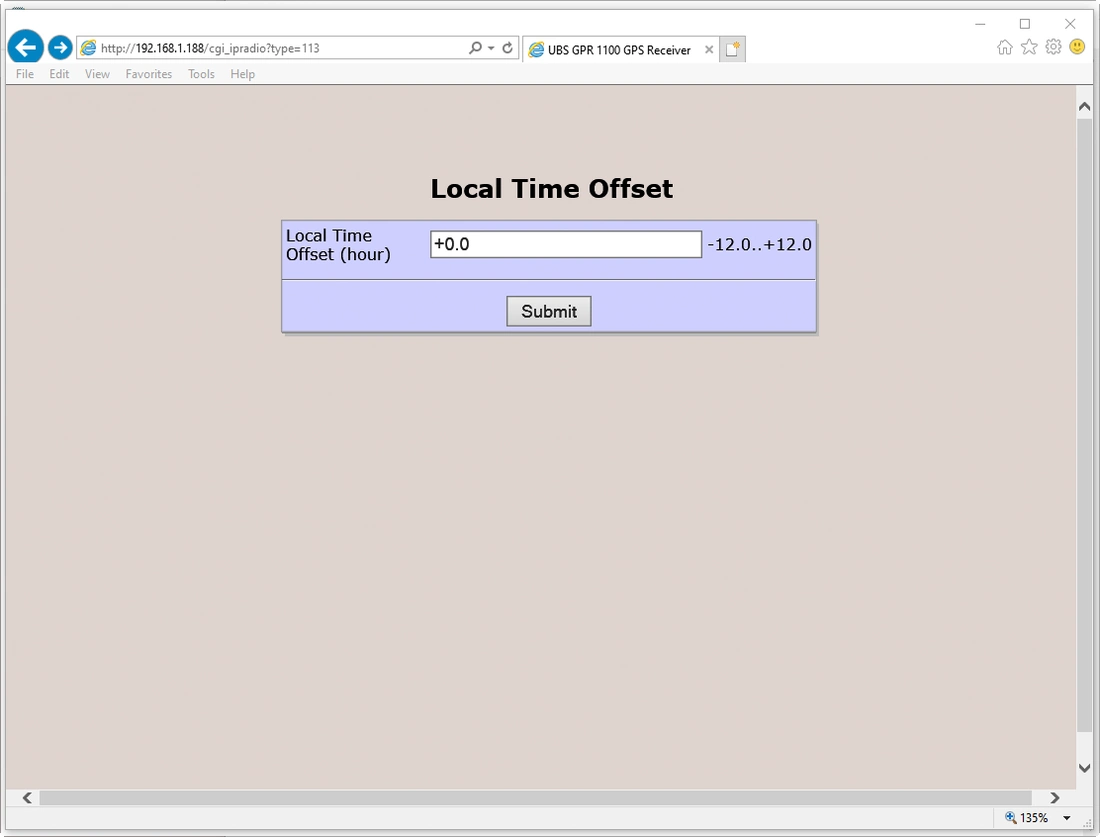Submit the local time offset form

[x=549, y=311]
